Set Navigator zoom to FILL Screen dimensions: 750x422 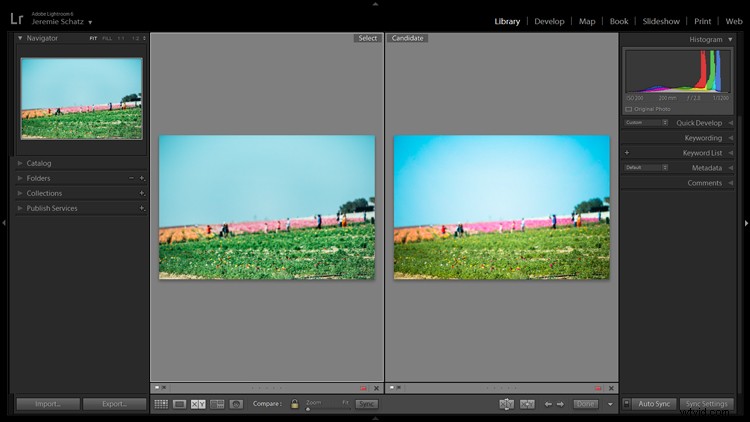(107, 38)
